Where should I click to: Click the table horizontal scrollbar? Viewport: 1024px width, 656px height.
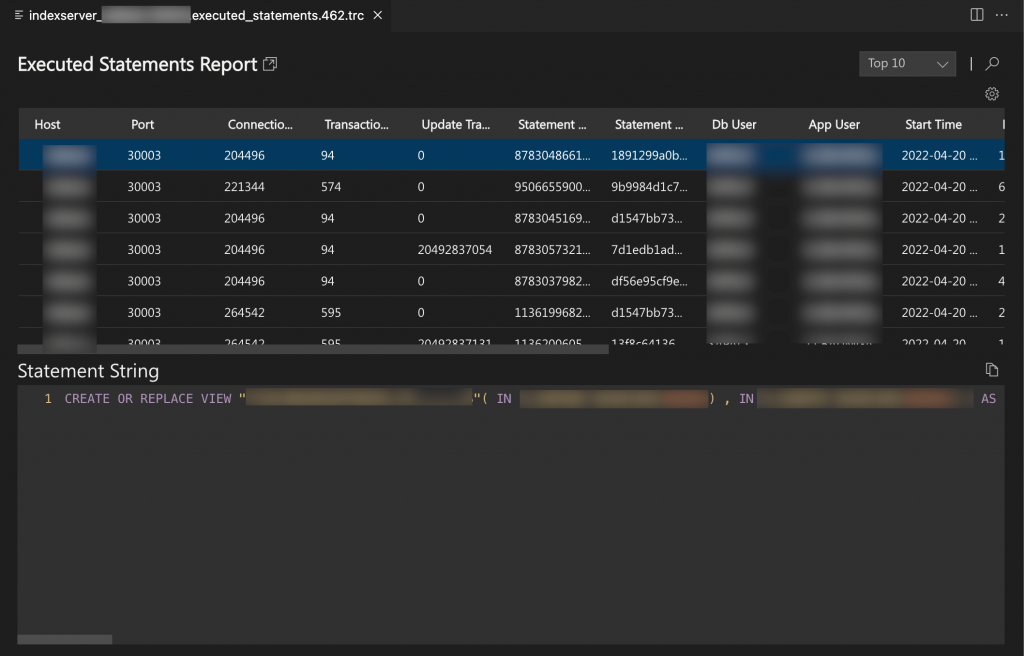click(313, 350)
